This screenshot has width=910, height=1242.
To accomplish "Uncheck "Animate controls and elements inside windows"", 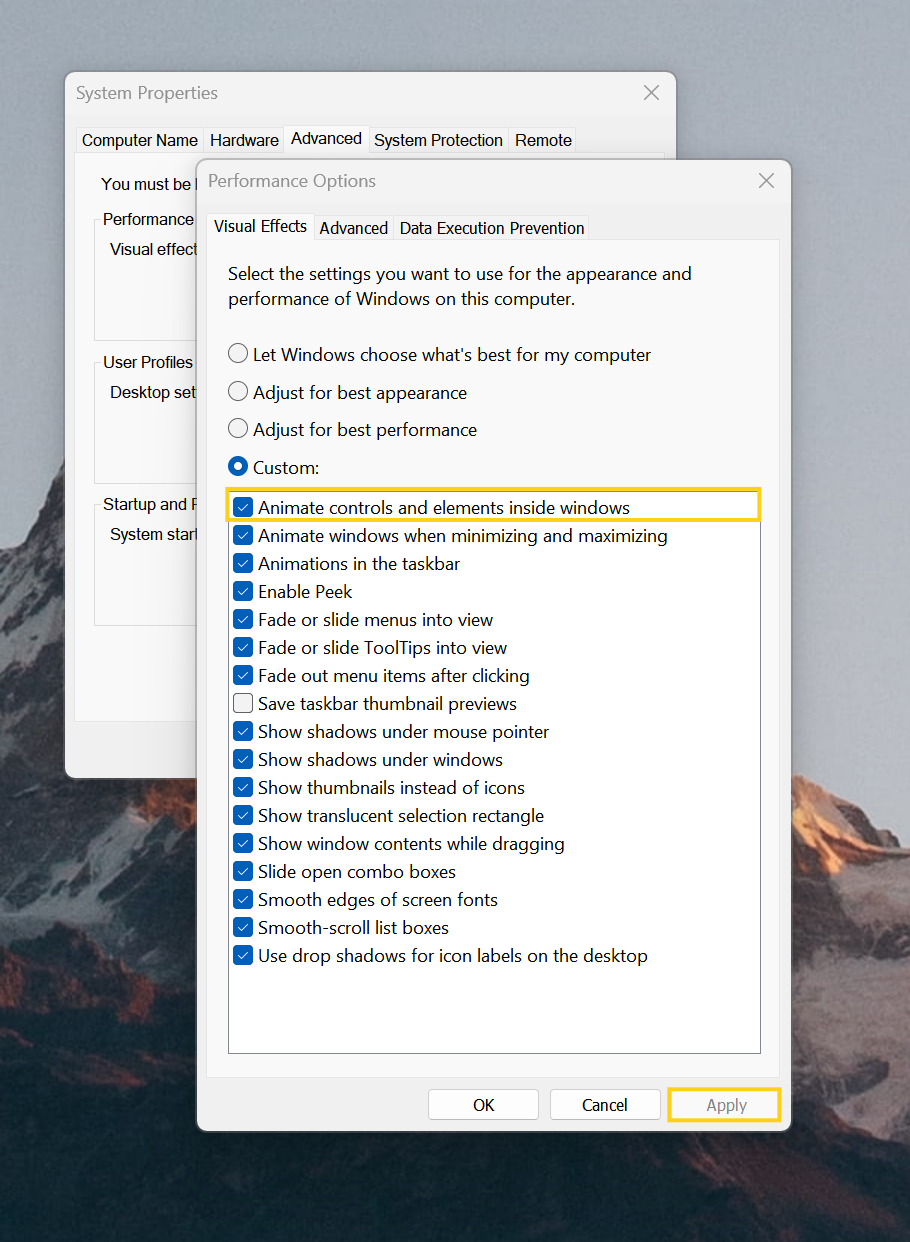I will tap(242, 507).
